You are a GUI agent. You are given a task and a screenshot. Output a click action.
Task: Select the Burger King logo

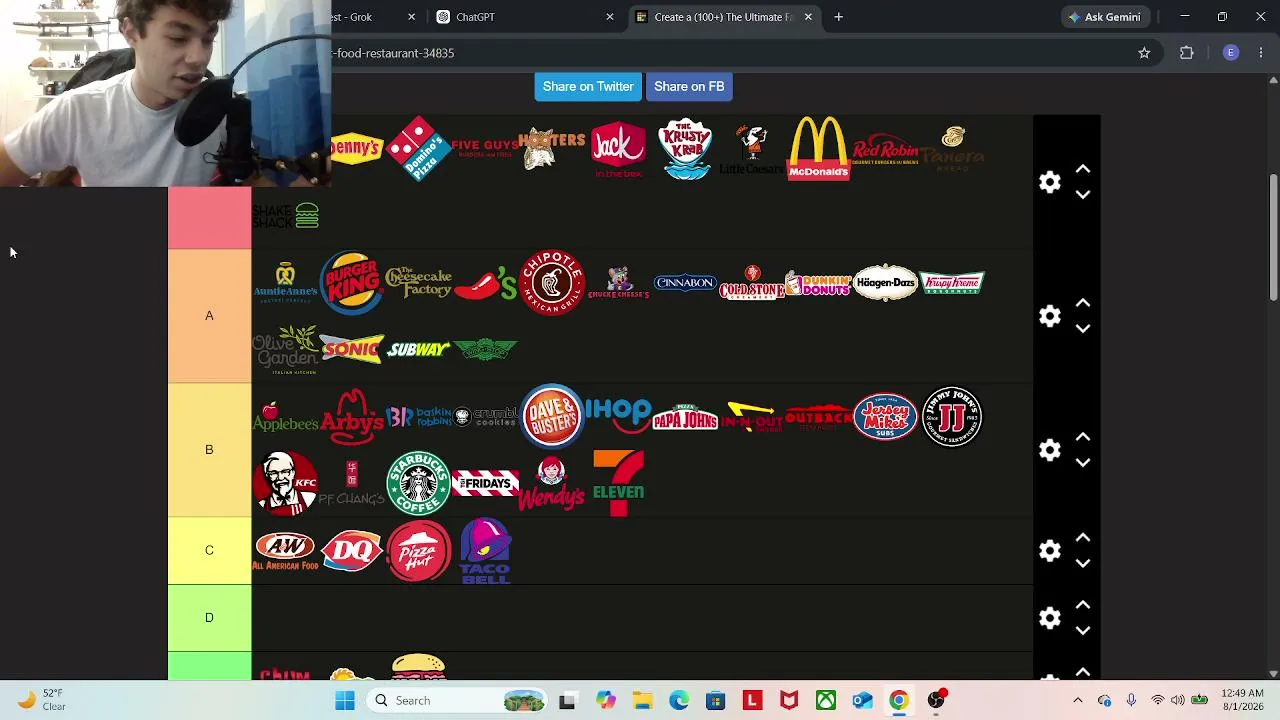pyautogui.click(x=351, y=283)
